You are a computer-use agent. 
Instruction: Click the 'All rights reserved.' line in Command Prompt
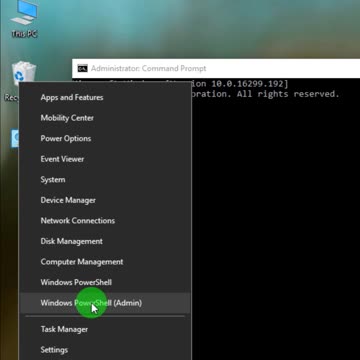[265, 94]
